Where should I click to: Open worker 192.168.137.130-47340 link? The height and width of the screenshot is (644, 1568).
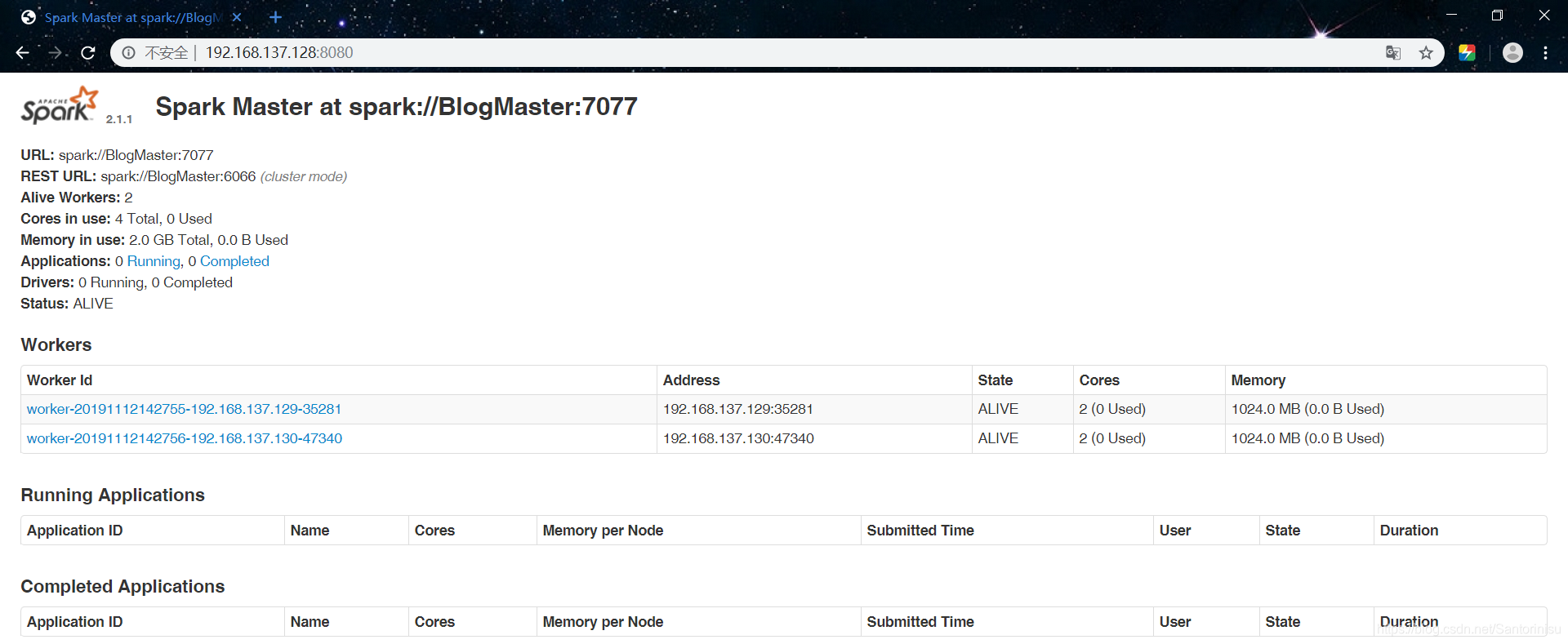185,438
